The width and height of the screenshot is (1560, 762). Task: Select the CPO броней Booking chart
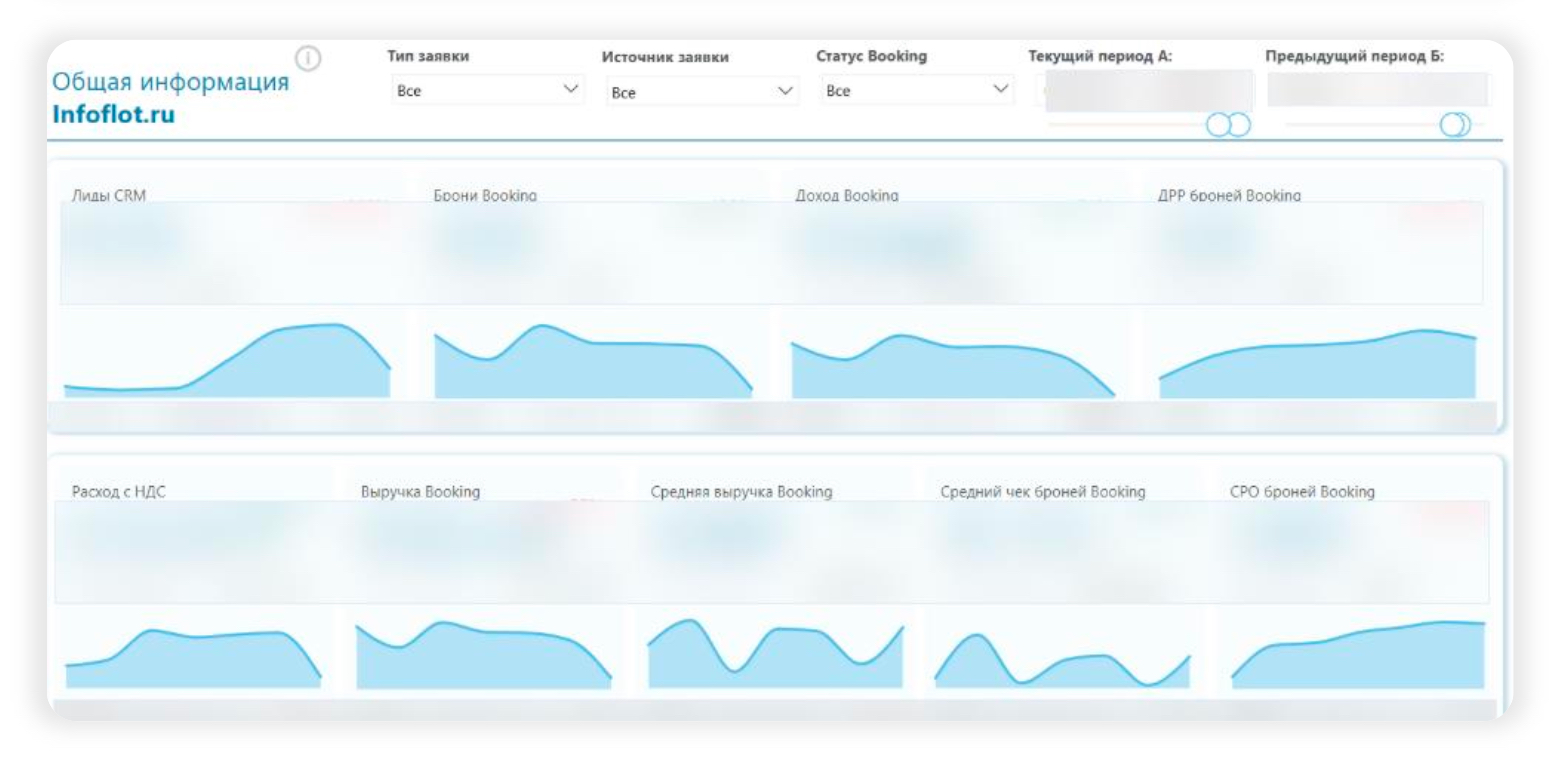[x=1358, y=655]
